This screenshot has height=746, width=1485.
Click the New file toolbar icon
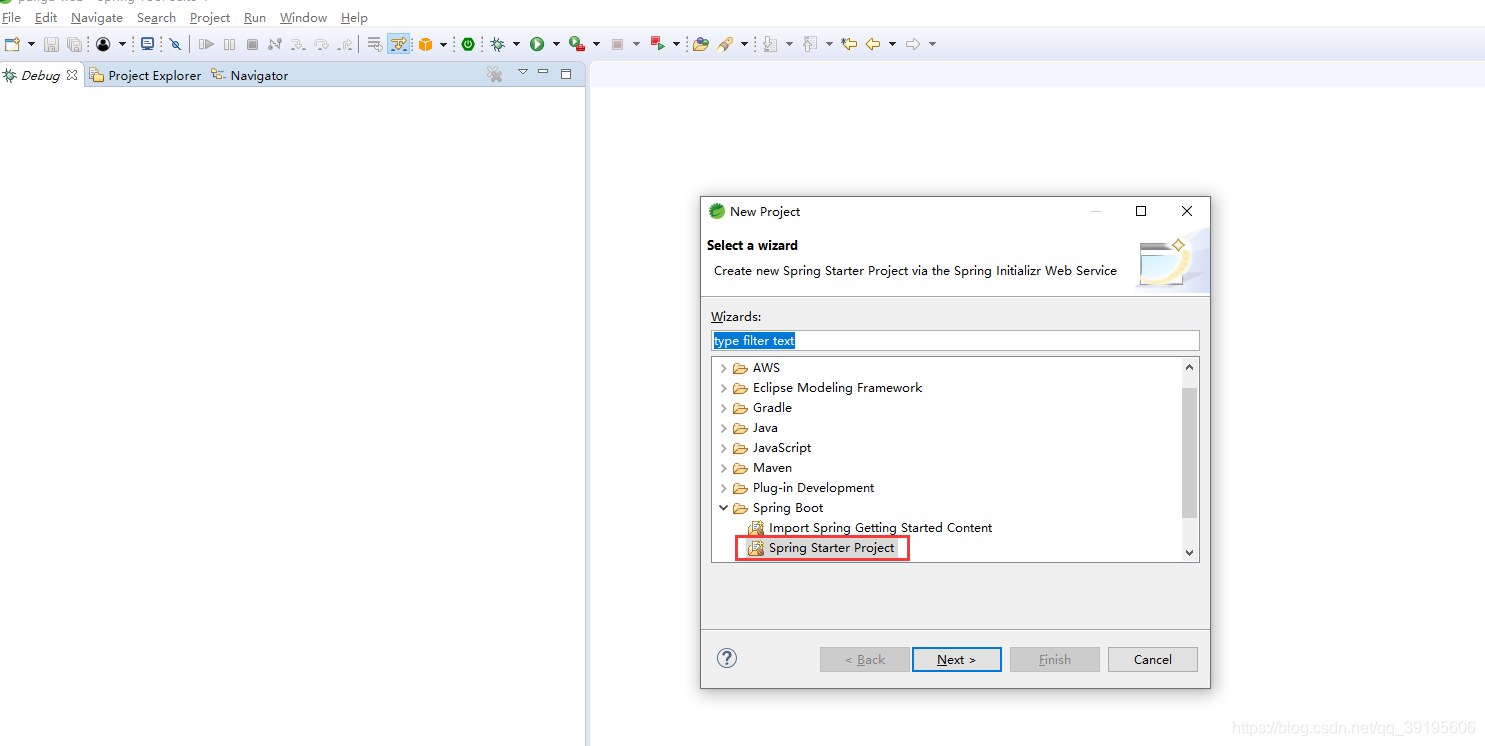12,44
